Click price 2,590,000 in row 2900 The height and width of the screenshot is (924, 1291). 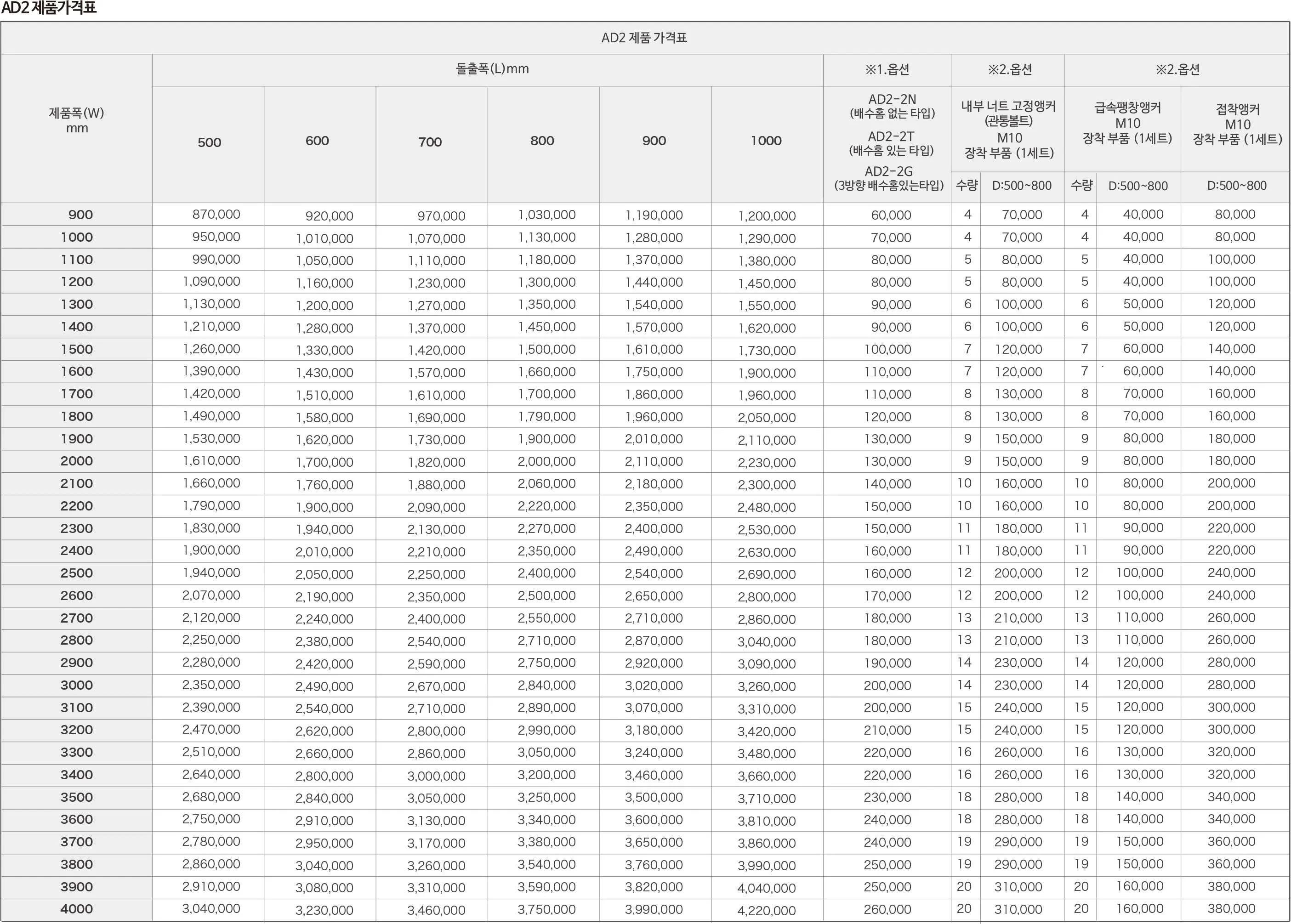[x=437, y=664]
